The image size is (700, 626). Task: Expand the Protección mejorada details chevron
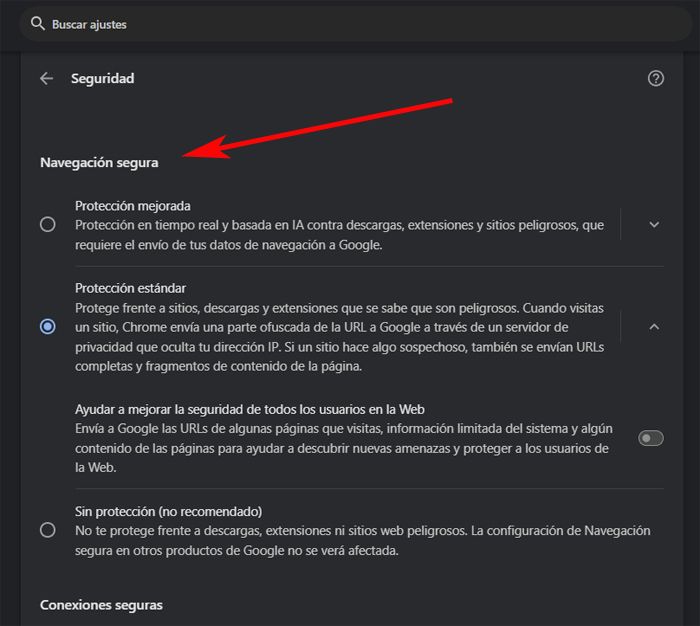click(654, 225)
